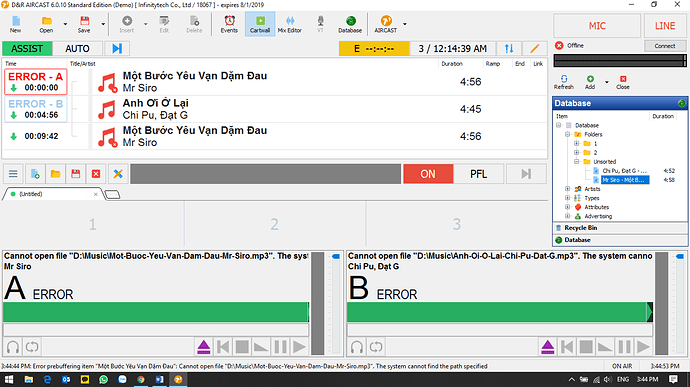Click the cartwall new page icon
The height and width of the screenshot is (387, 690).
tap(35, 174)
